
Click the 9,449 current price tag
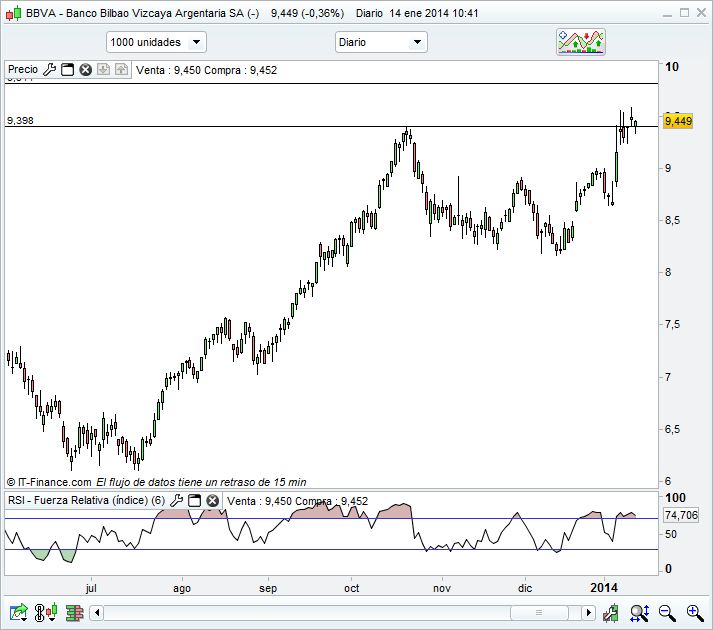pos(678,121)
